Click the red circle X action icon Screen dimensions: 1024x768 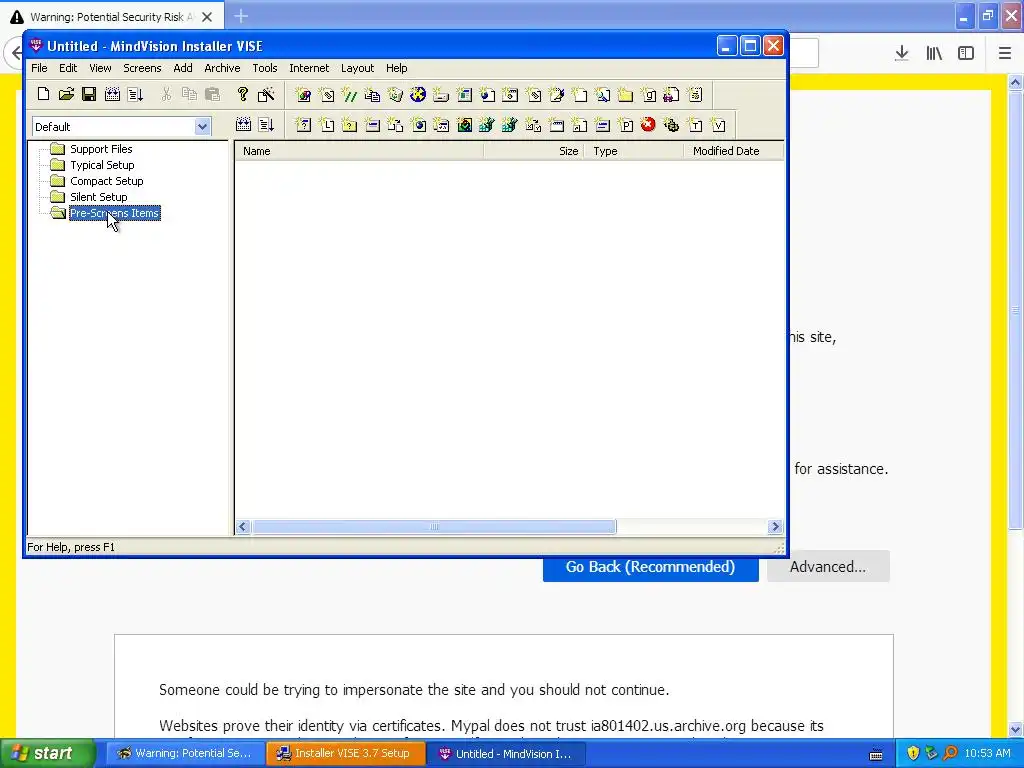click(648, 125)
